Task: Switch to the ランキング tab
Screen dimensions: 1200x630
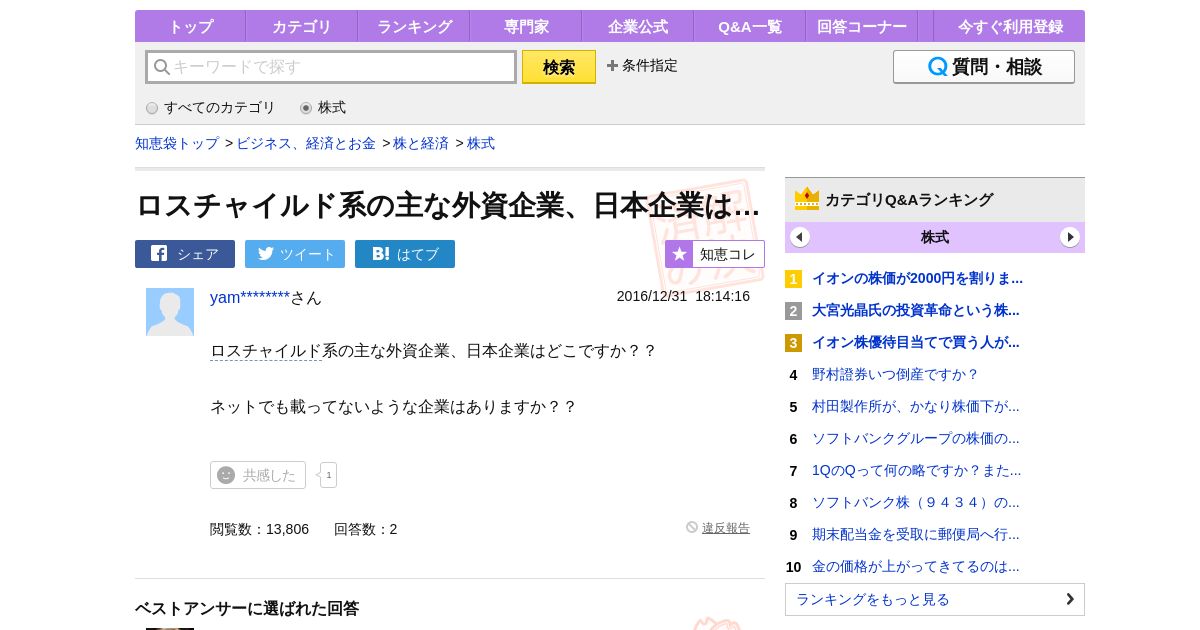Action: pyautogui.click(x=414, y=27)
